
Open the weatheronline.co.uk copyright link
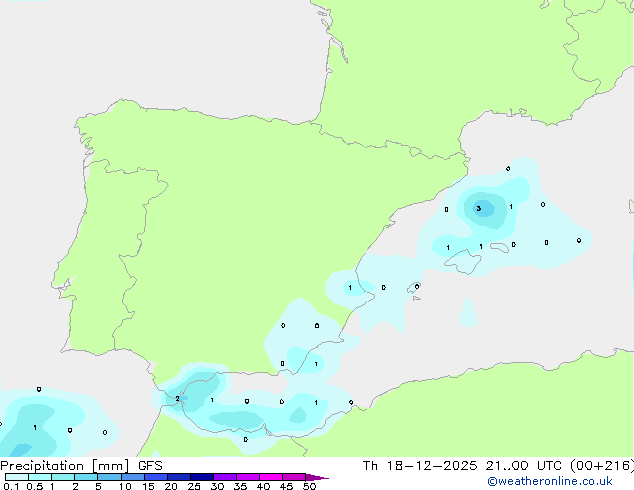coord(550,481)
